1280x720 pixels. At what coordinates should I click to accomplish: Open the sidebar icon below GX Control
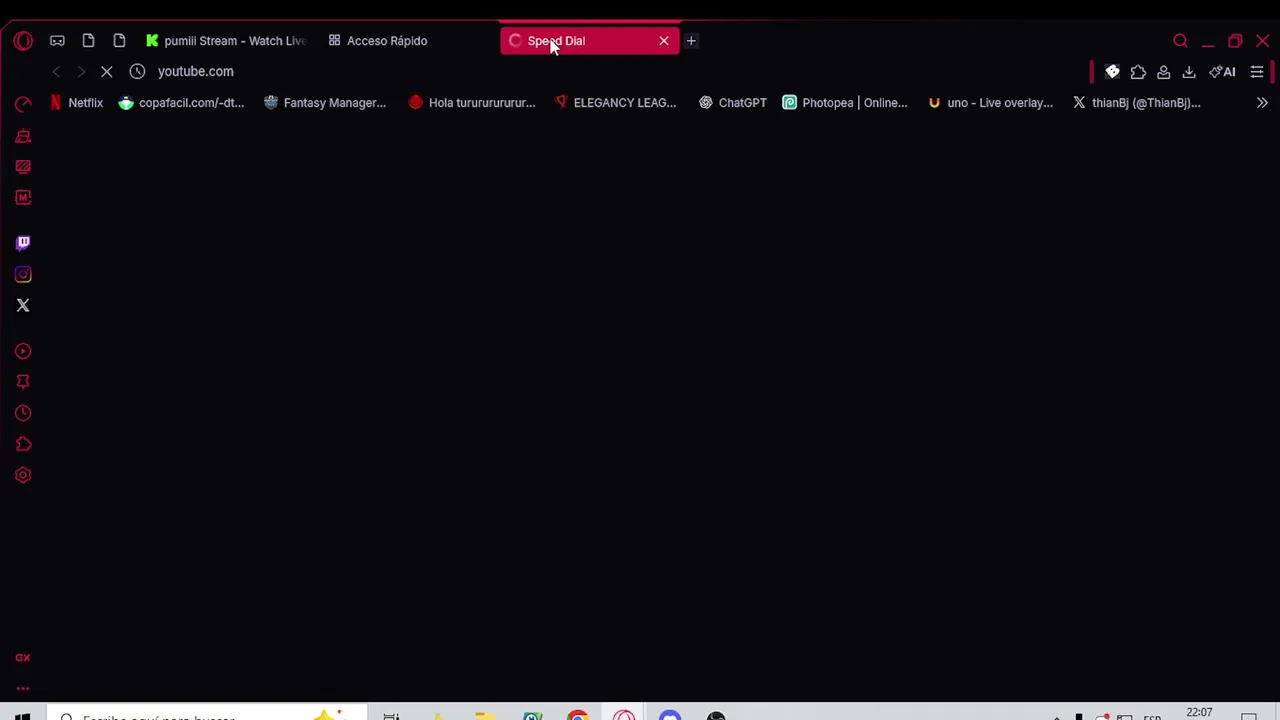tap(23, 136)
